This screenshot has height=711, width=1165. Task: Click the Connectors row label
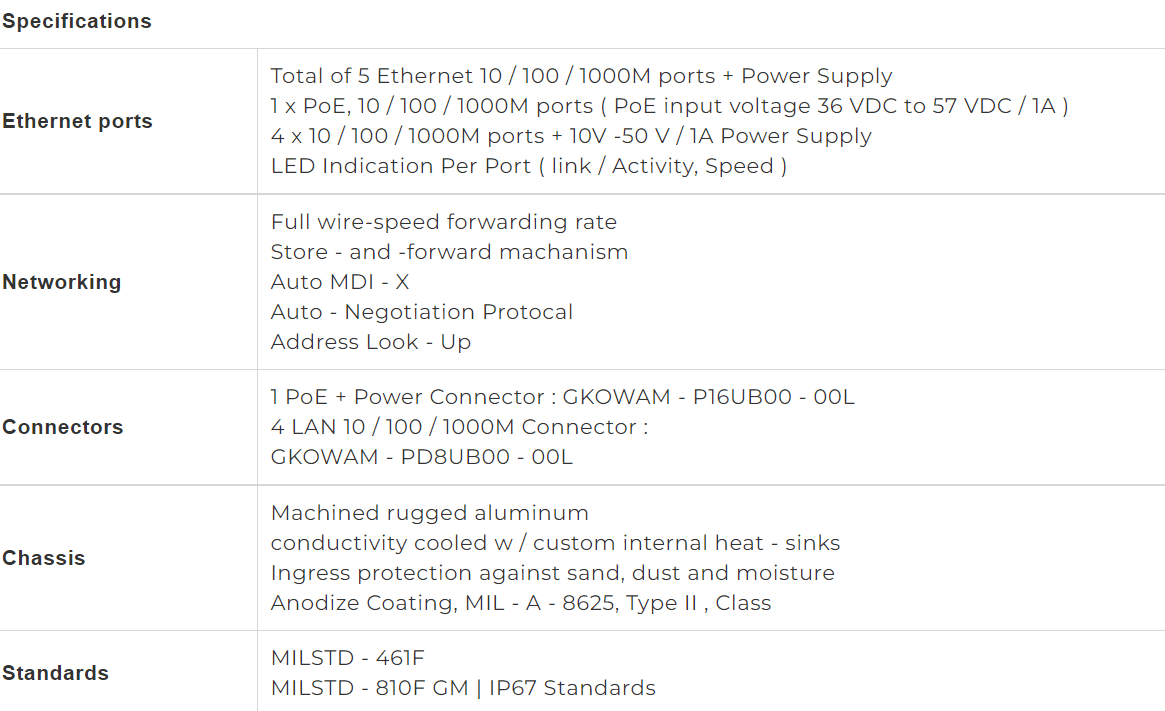tap(62, 427)
